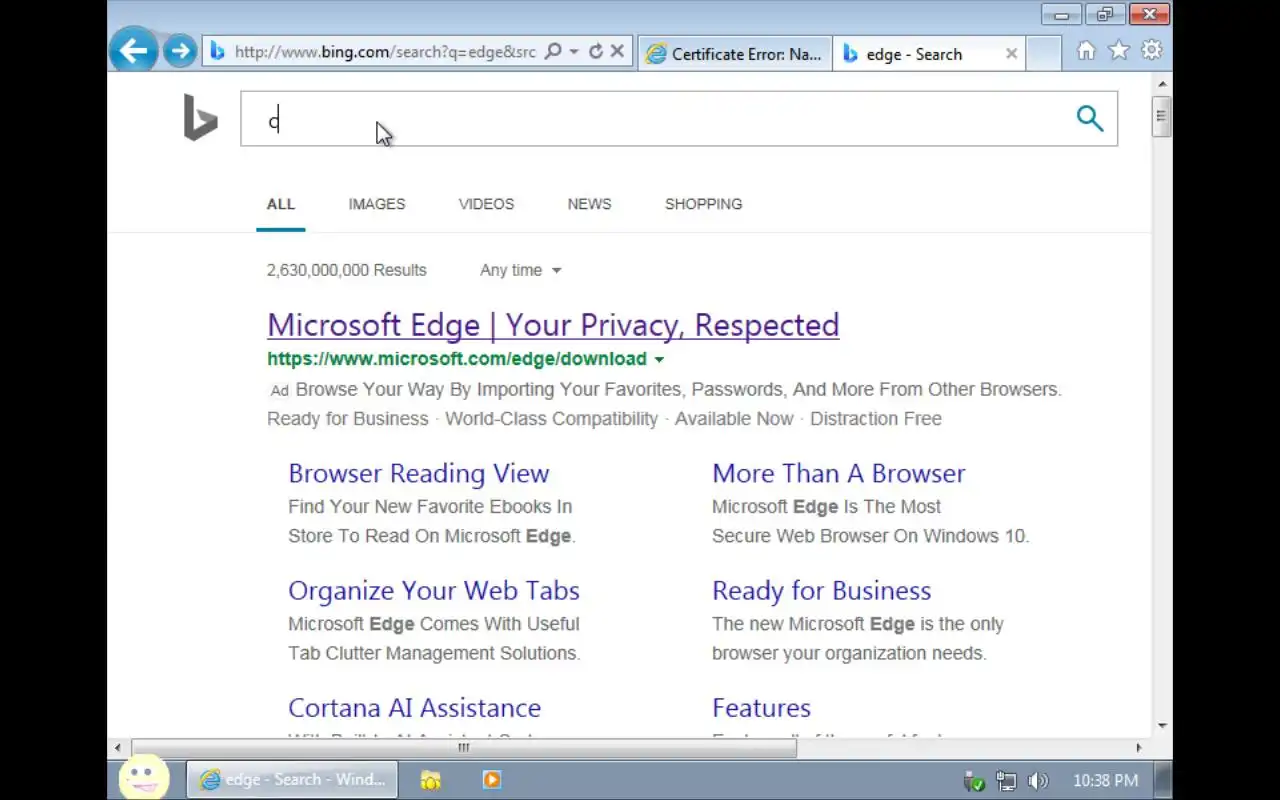Open the File Explorer taskbar icon
Image resolution: width=1280 pixels, height=800 pixels.
coord(431,780)
